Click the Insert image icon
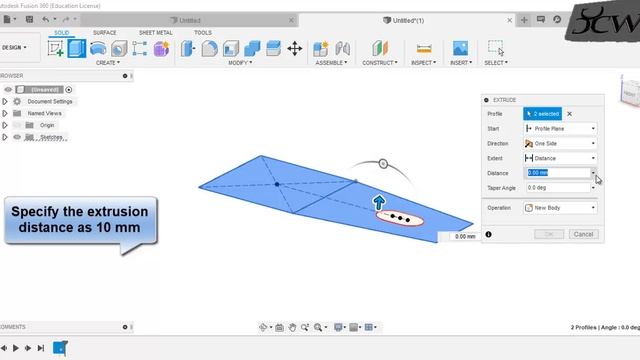Image resolution: width=640 pixels, height=360 pixels. coord(460,48)
